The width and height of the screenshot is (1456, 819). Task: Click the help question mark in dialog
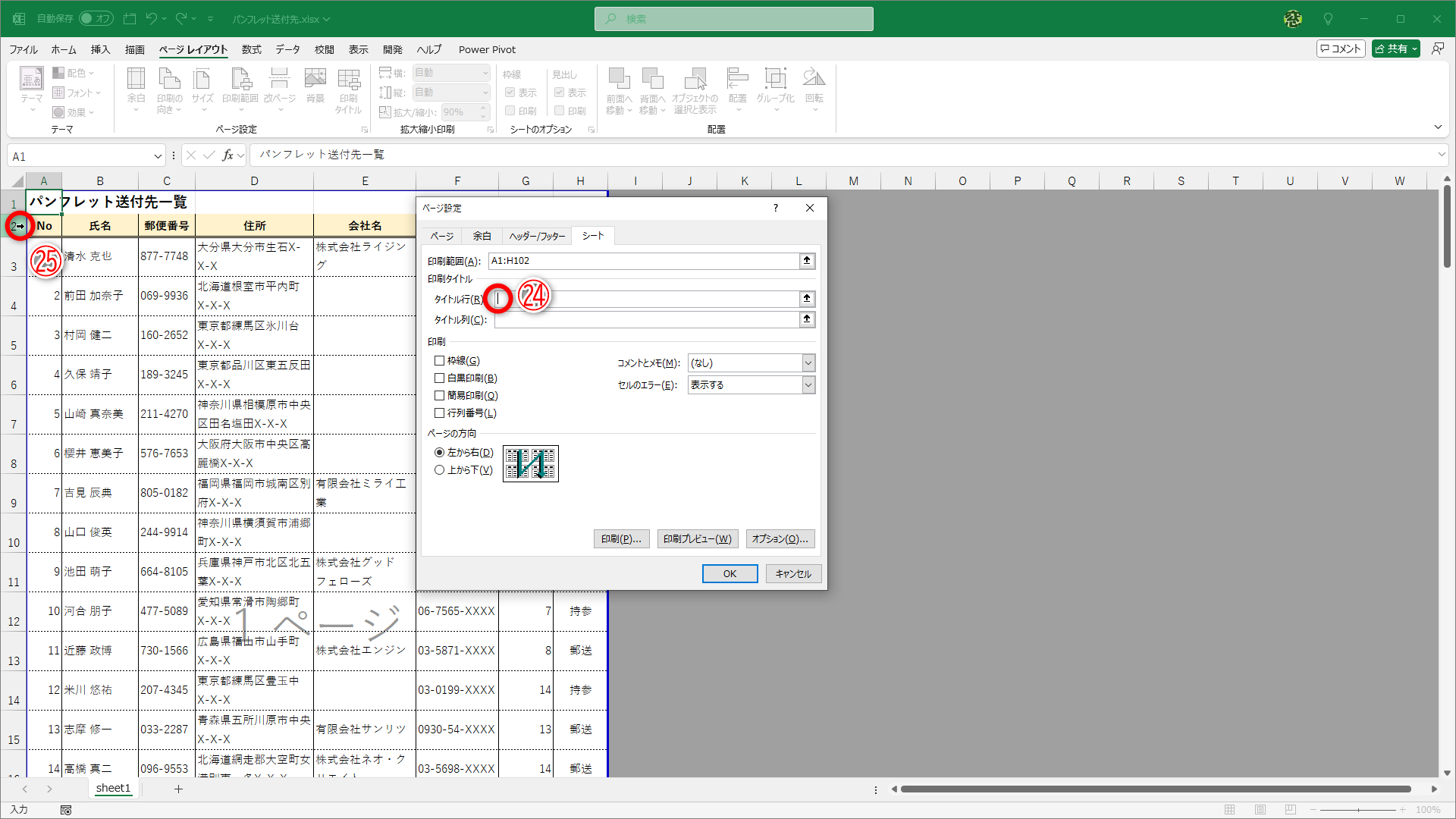[x=775, y=208]
